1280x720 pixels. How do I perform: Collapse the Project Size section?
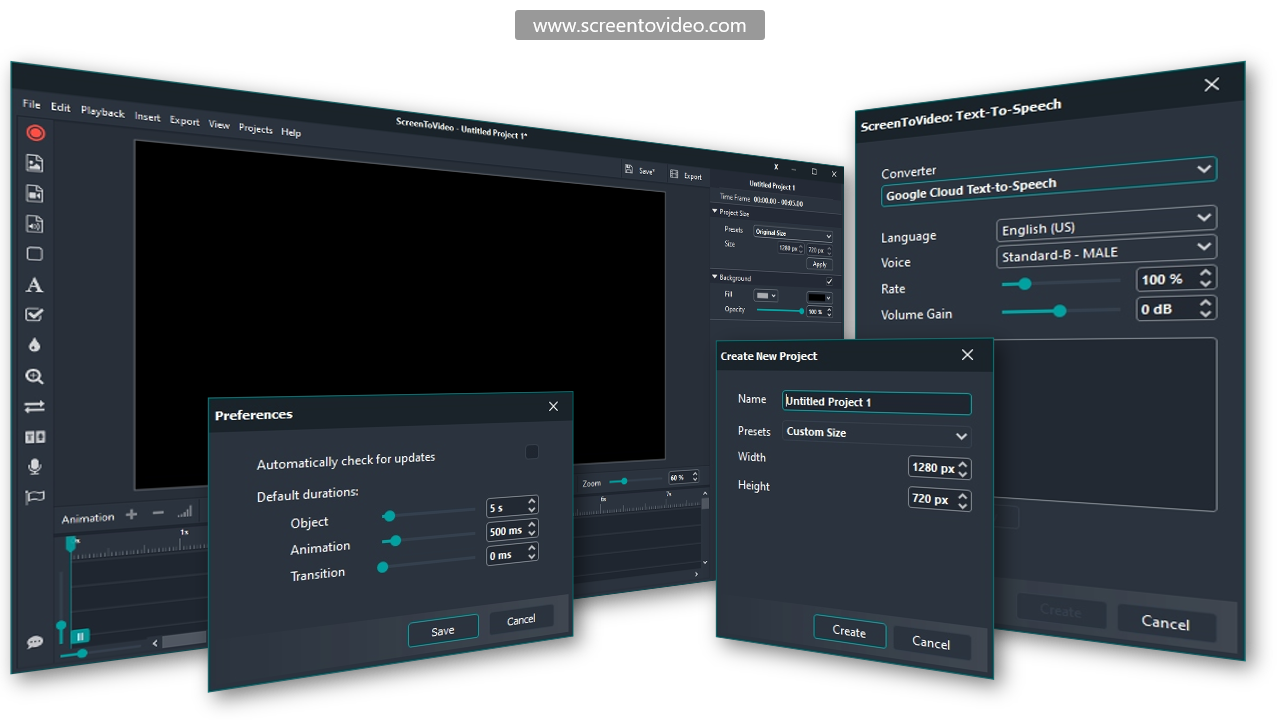tap(715, 211)
